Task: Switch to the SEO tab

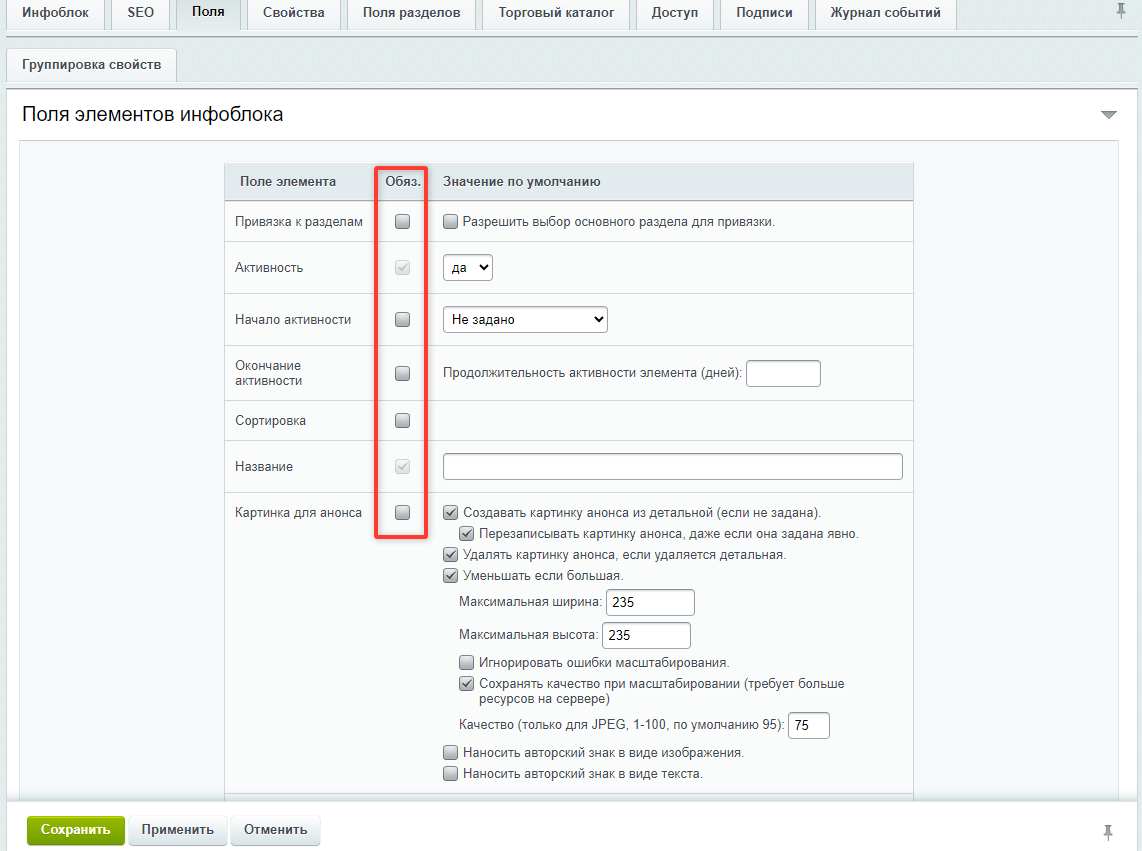Action: click(x=141, y=12)
